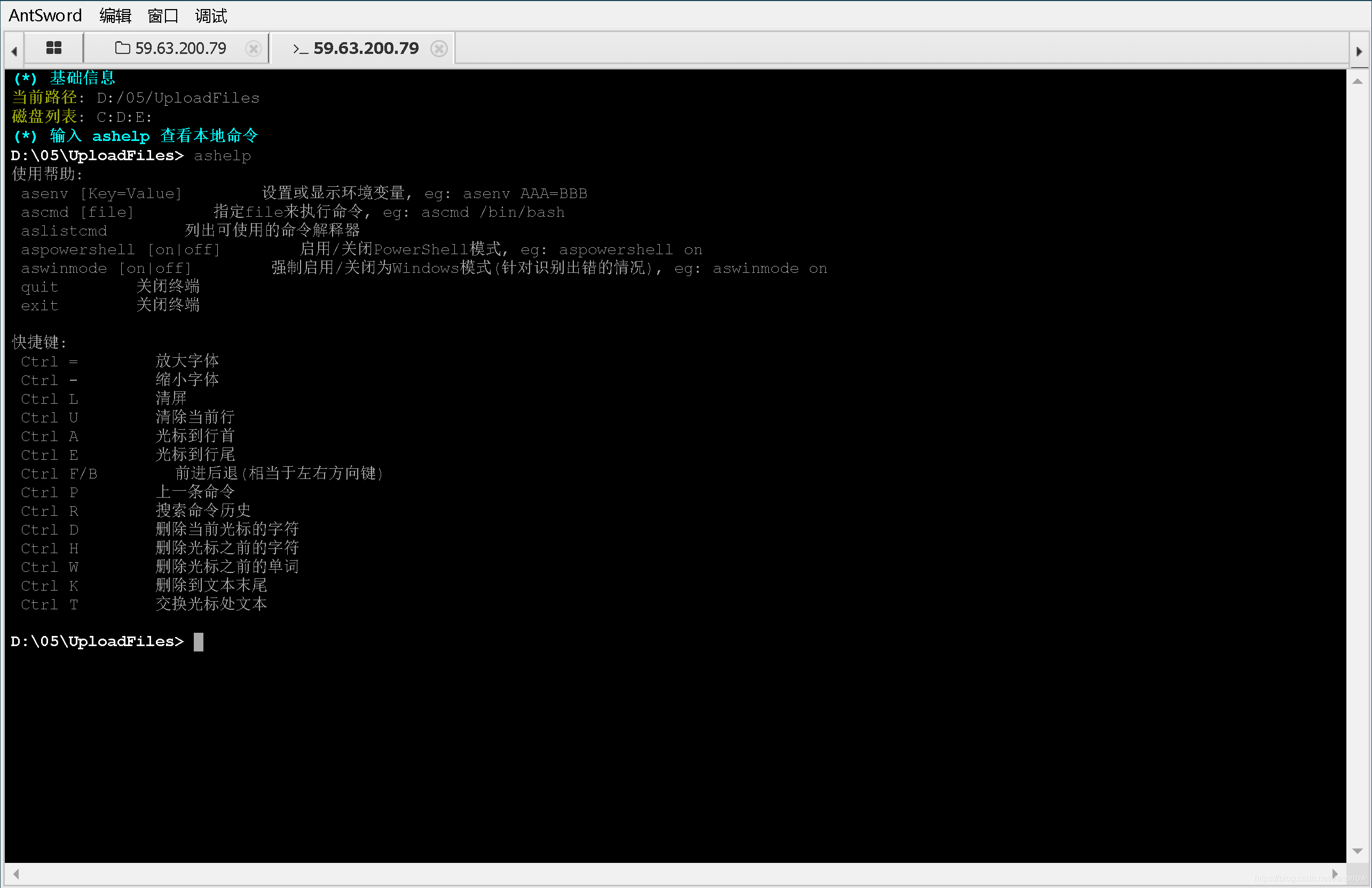The width and height of the screenshot is (1372, 888).
Task: Click the 'Ctrl =' 放大字体 row
Action: [120, 362]
